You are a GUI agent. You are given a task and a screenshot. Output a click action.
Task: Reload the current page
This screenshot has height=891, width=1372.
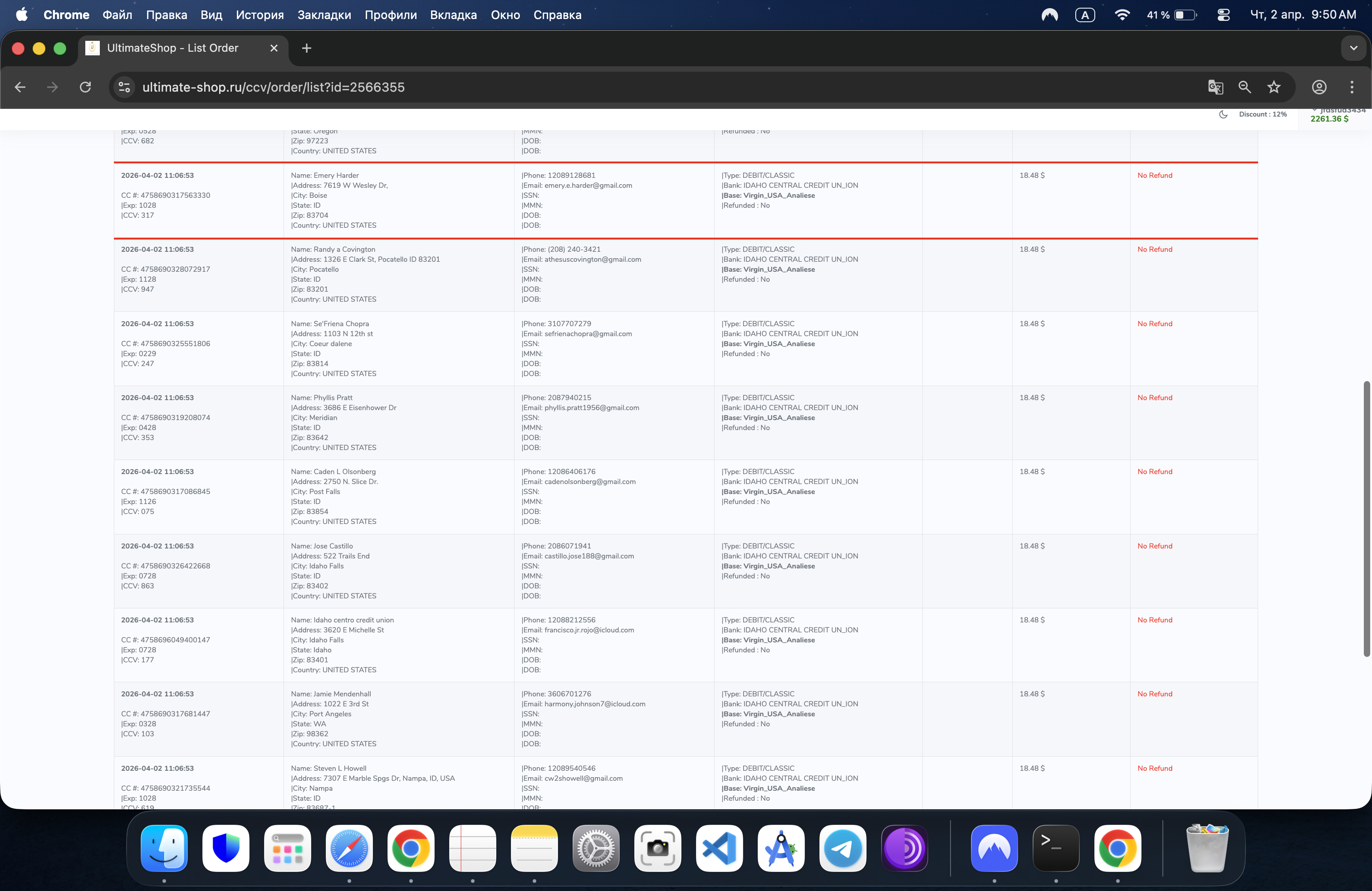click(85, 87)
